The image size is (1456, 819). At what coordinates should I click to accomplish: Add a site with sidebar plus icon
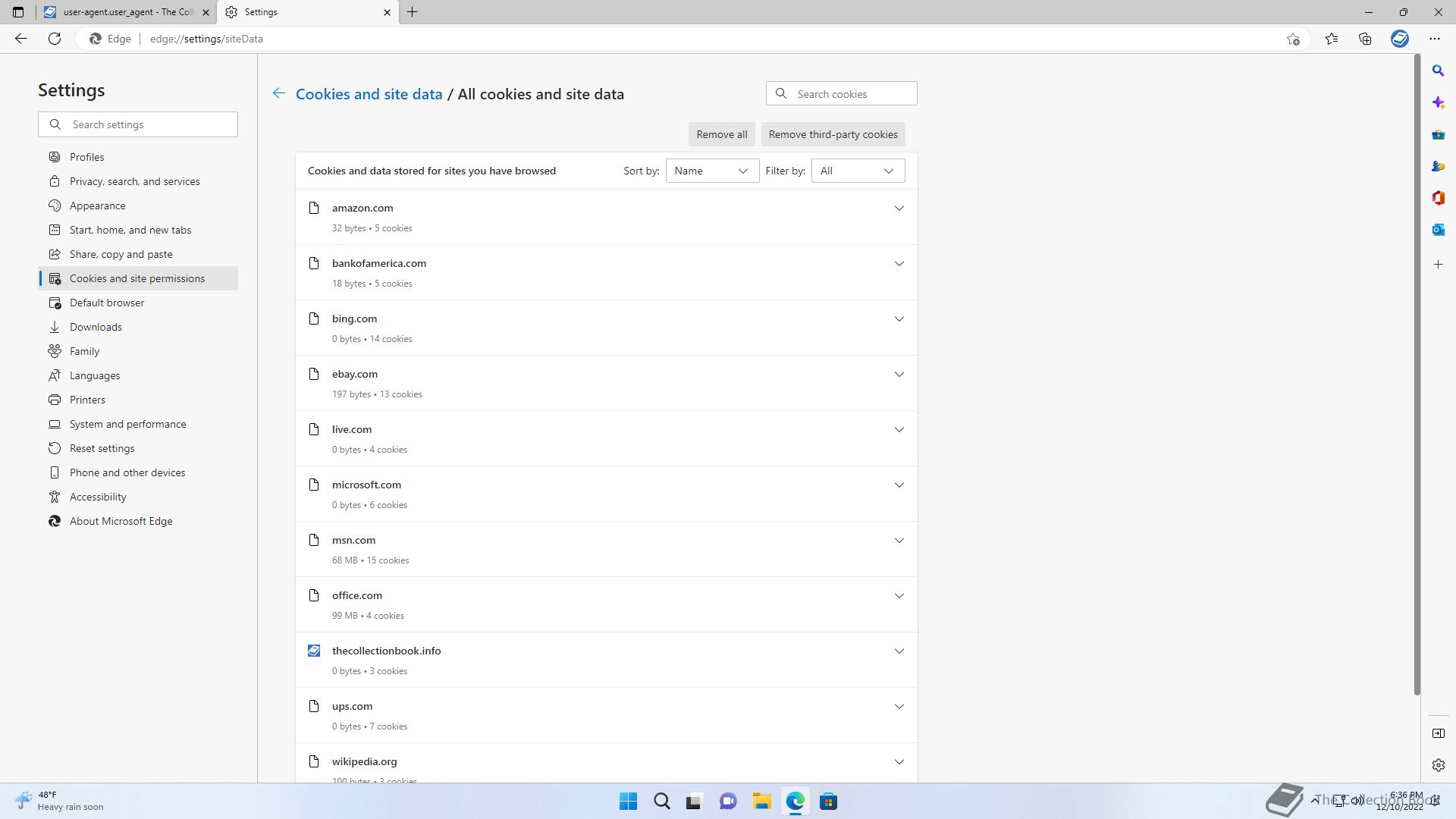point(1438,265)
